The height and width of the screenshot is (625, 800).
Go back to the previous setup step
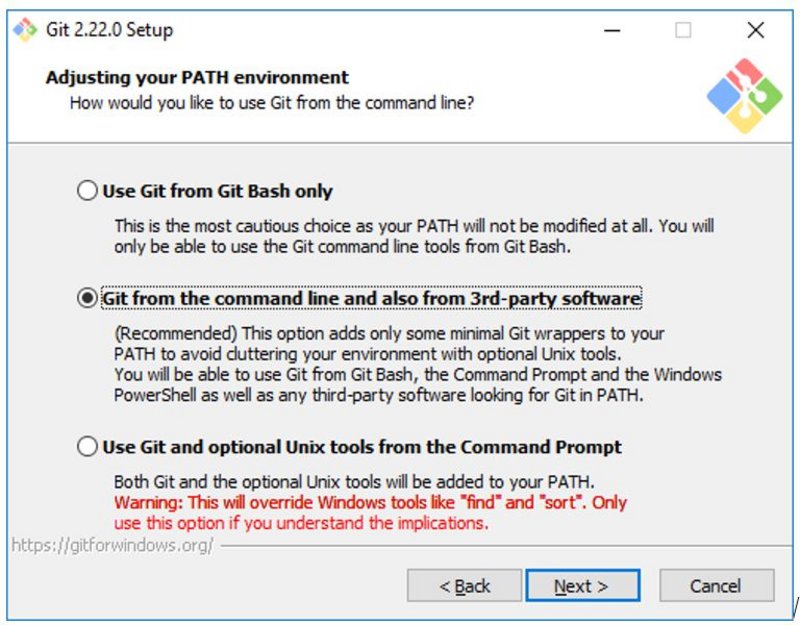point(467,586)
